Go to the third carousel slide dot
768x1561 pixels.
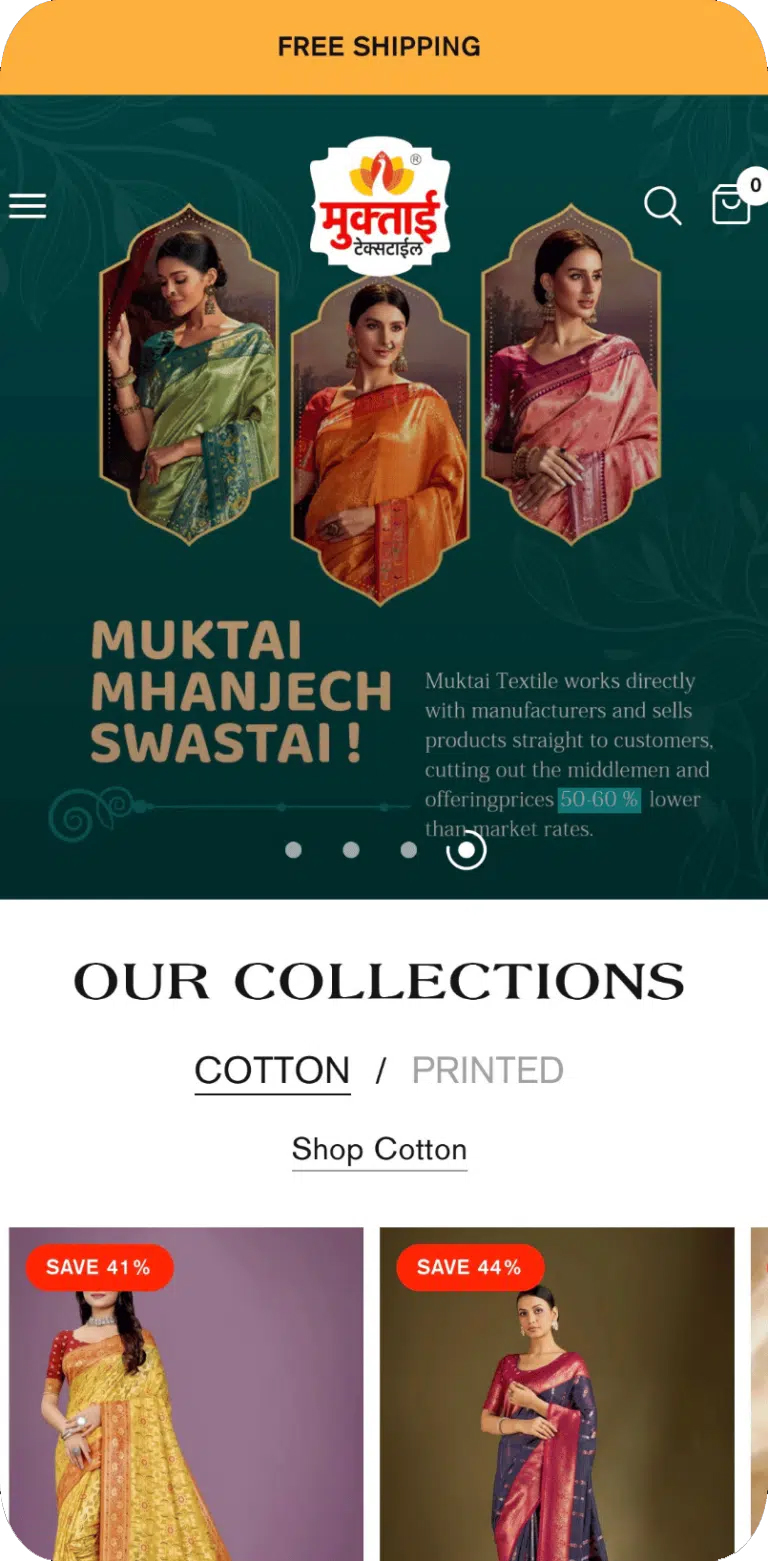pyautogui.click(x=408, y=850)
